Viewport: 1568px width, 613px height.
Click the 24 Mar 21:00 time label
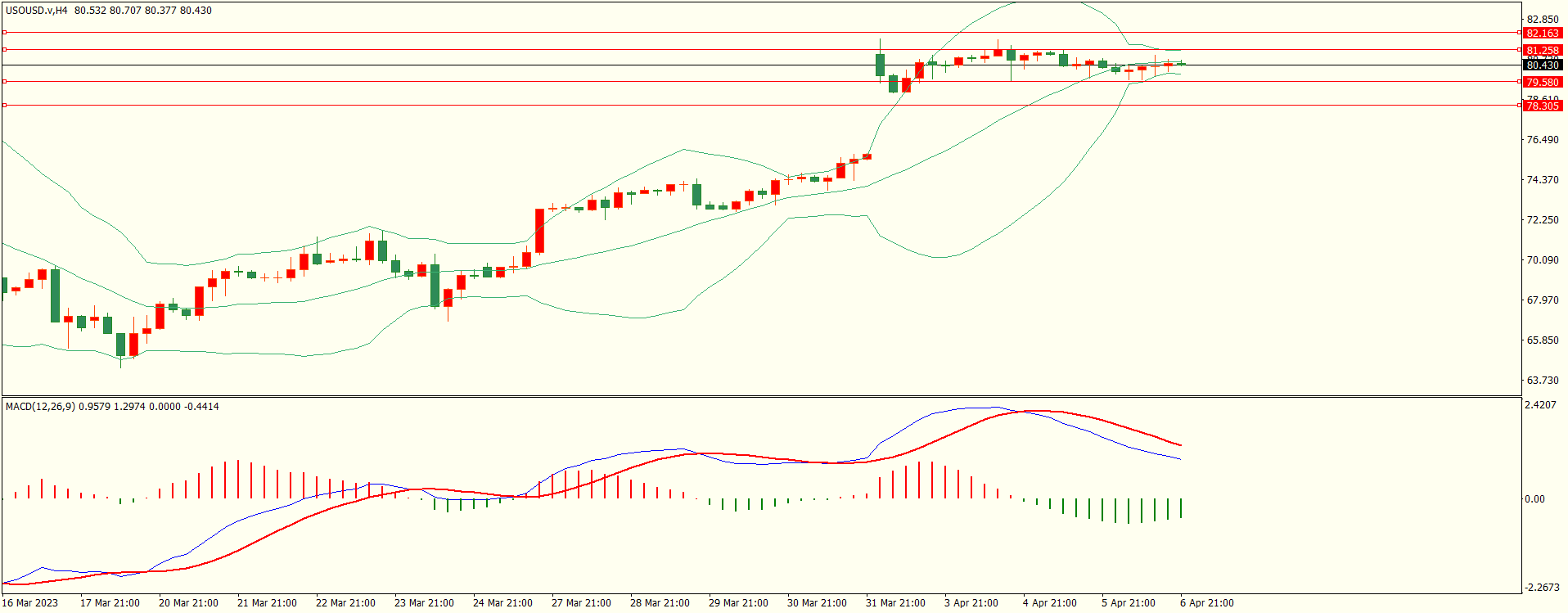(x=502, y=603)
